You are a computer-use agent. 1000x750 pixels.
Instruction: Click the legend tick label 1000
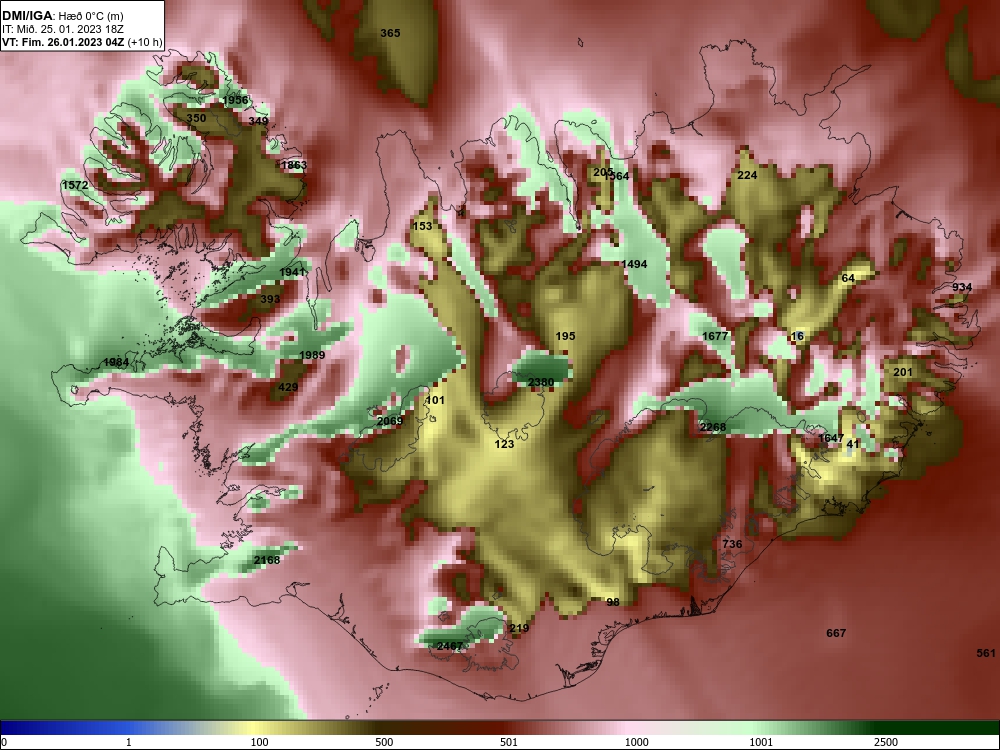[x=636, y=742]
